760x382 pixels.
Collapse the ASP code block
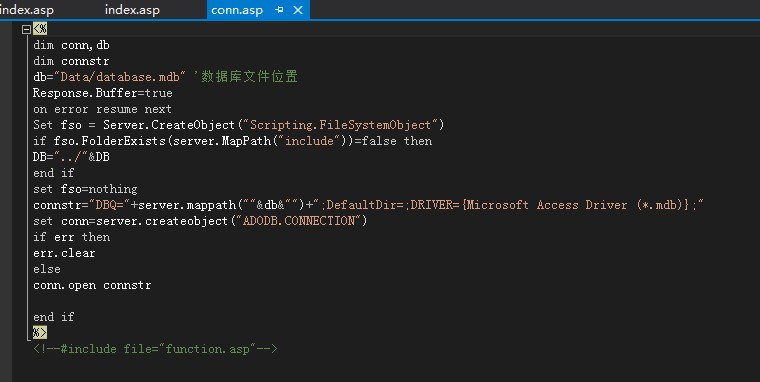[27, 29]
